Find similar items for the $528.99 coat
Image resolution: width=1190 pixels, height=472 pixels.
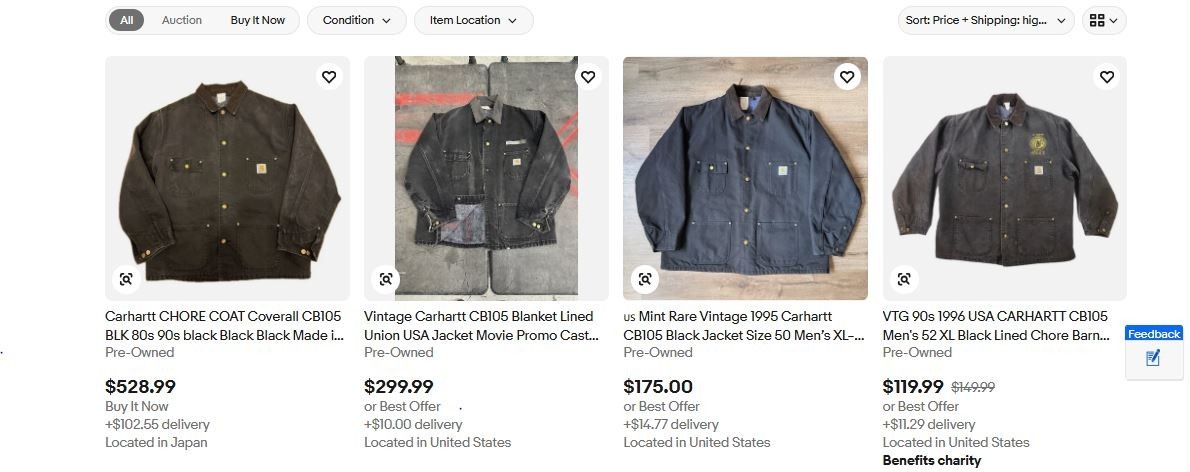pyautogui.click(x=127, y=279)
